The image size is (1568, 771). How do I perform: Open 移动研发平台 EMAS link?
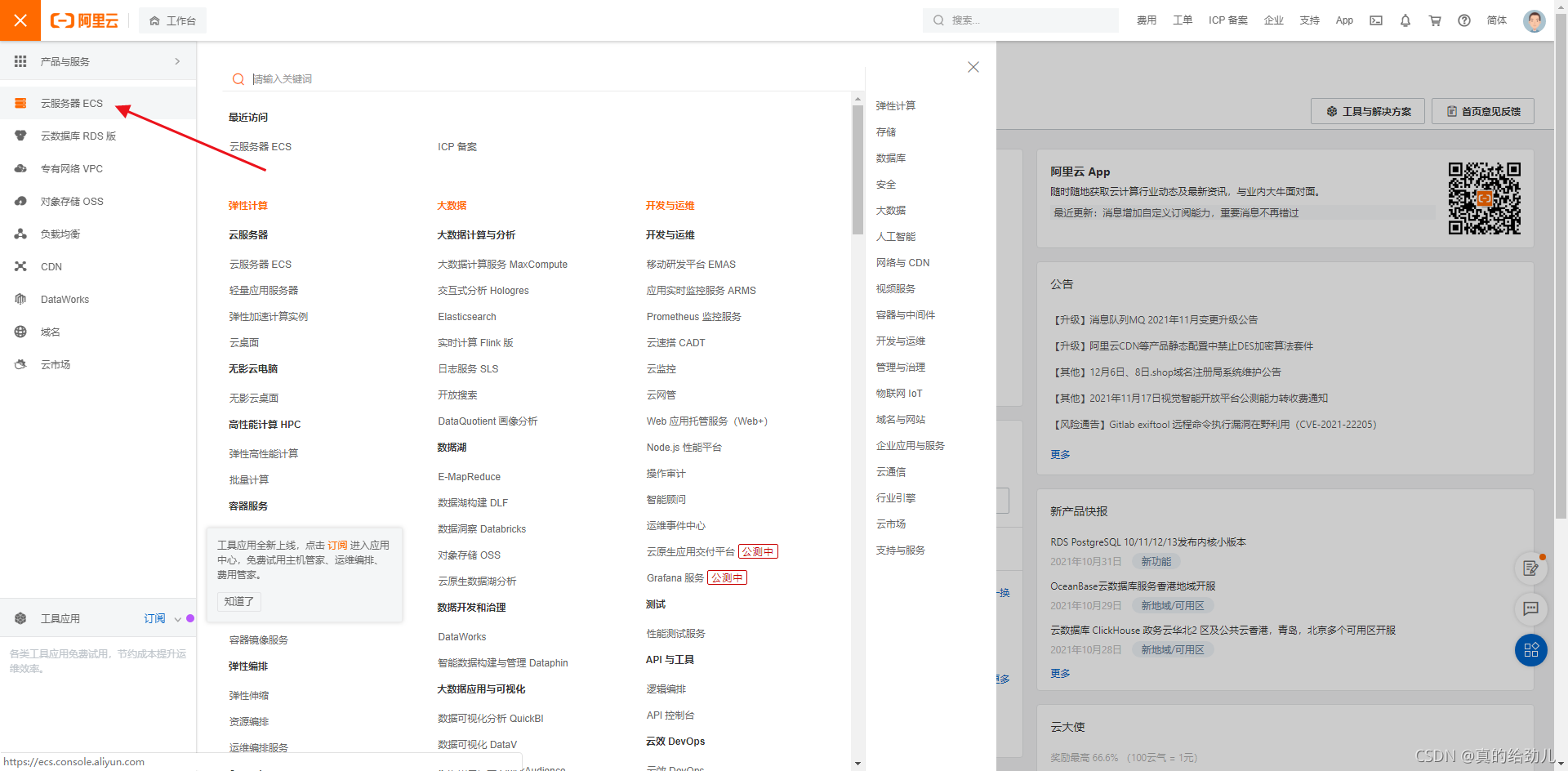coord(691,265)
